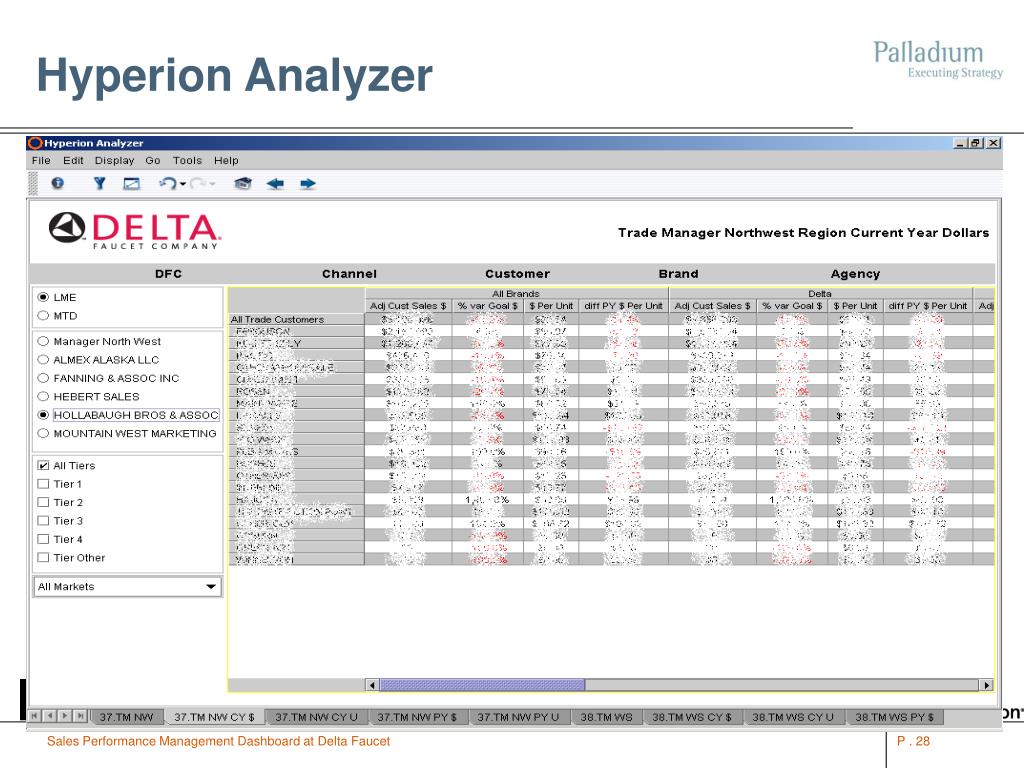Click the horizontal scrollbar thumb
Image resolution: width=1024 pixels, height=768 pixels.
pyautogui.click(x=482, y=685)
